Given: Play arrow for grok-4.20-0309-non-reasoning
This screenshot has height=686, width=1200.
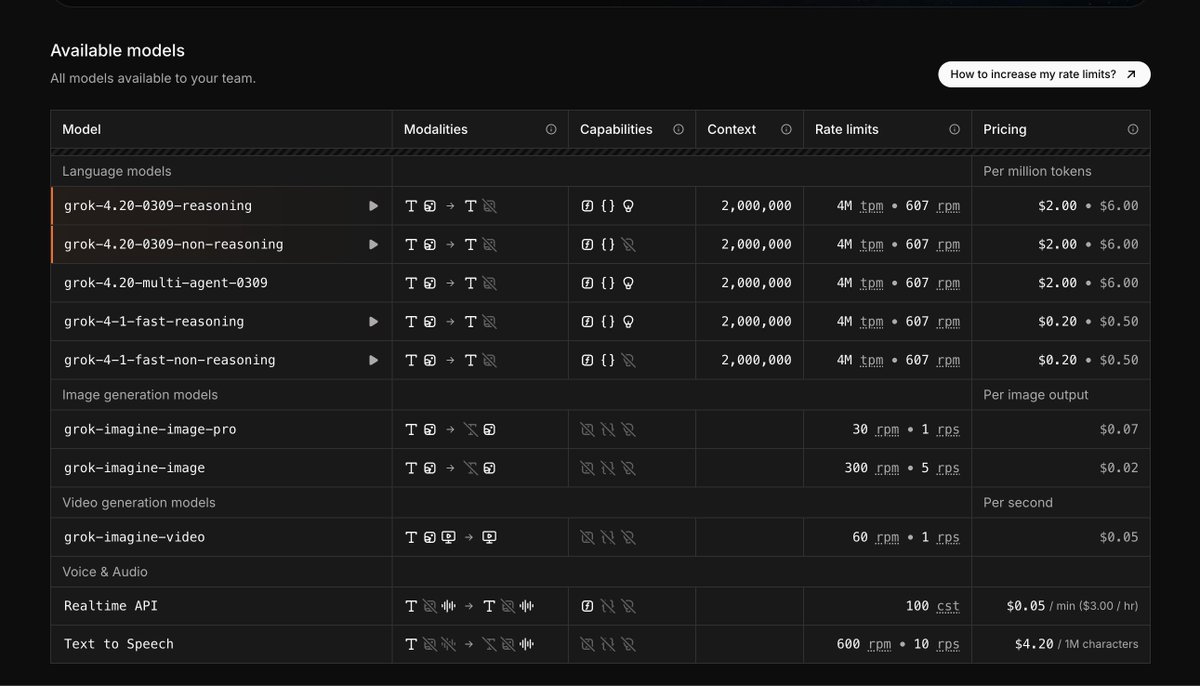Looking at the screenshot, I should tap(374, 244).
